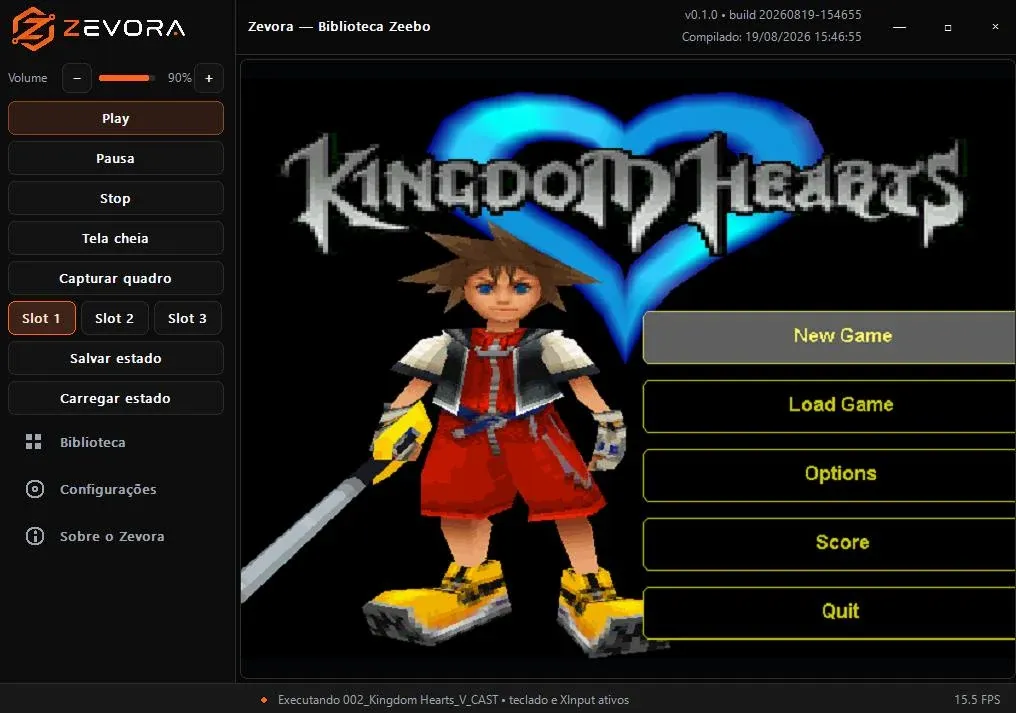Halt emulation with the Stop button
The width and height of the screenshot is (1016, 713).
tap(115, 198)
